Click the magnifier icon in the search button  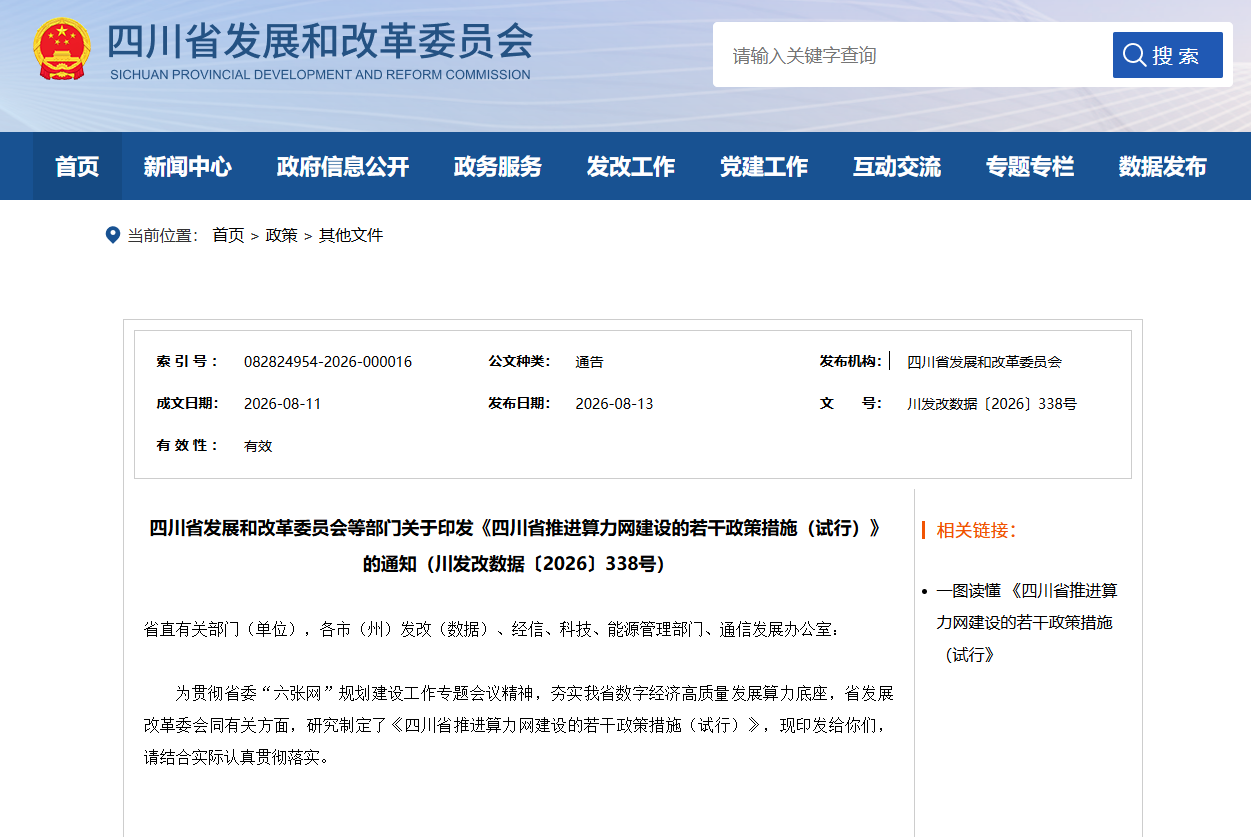(1134, 55)
